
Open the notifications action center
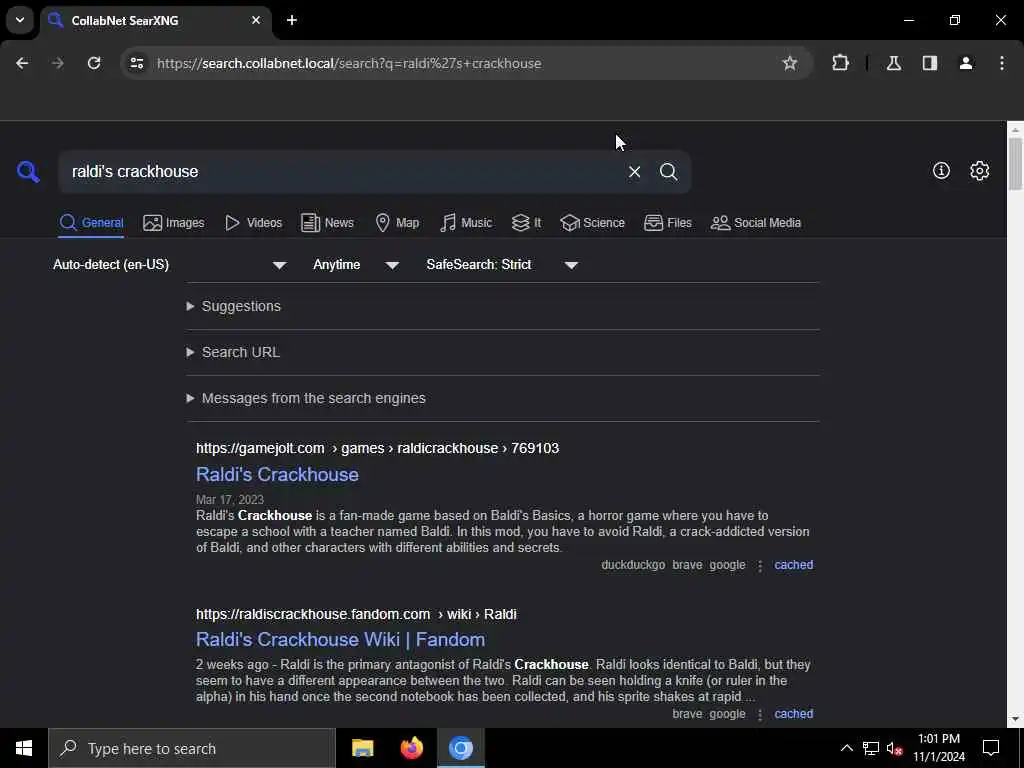click(x=991, y=748)
